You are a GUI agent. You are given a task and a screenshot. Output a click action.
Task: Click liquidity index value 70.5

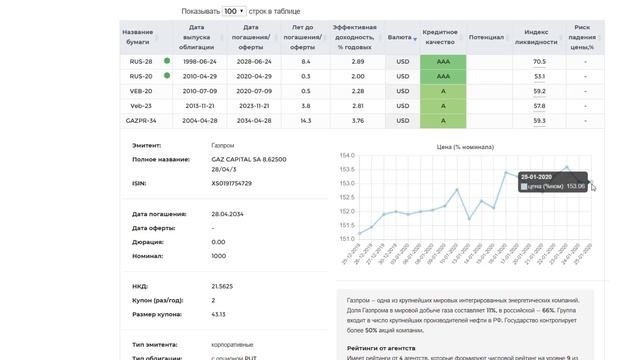(539, 62)
